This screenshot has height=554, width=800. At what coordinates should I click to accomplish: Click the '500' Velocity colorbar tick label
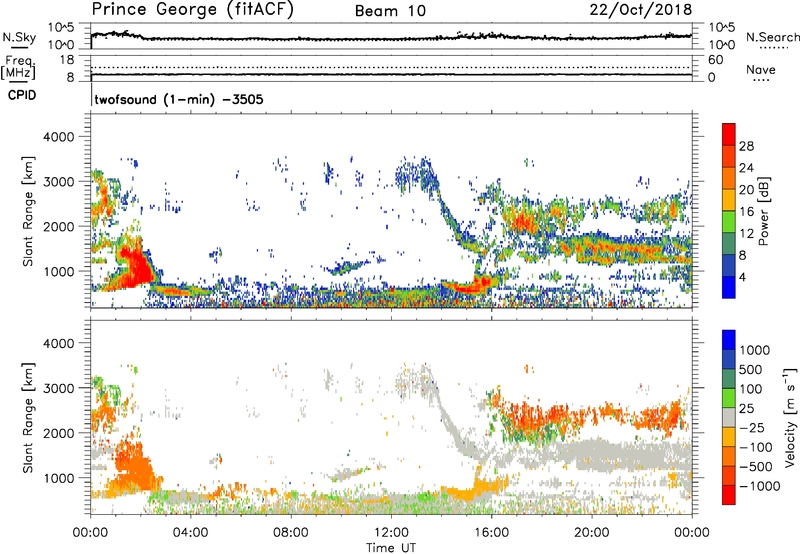pyautogui.click(x=752, y=369)
